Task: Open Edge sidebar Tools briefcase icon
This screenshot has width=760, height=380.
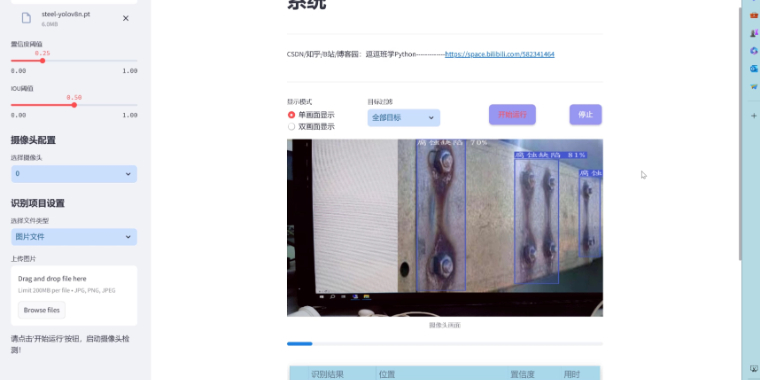Action: coord(754,16)
